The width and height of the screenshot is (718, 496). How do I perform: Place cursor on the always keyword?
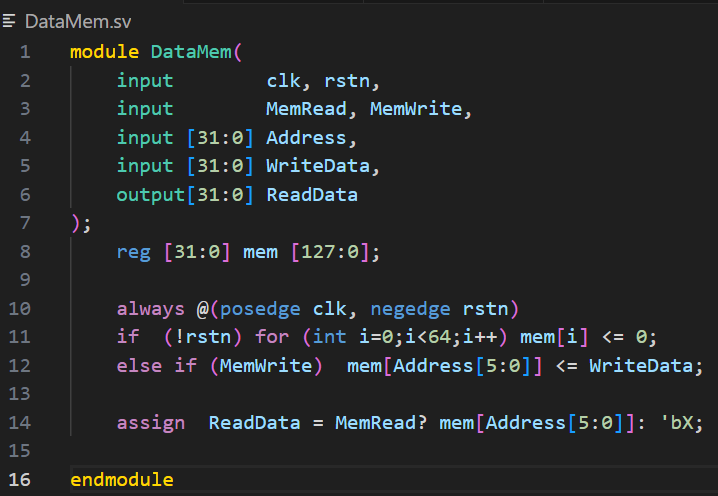pyautogui.click(x=150, y=309)
